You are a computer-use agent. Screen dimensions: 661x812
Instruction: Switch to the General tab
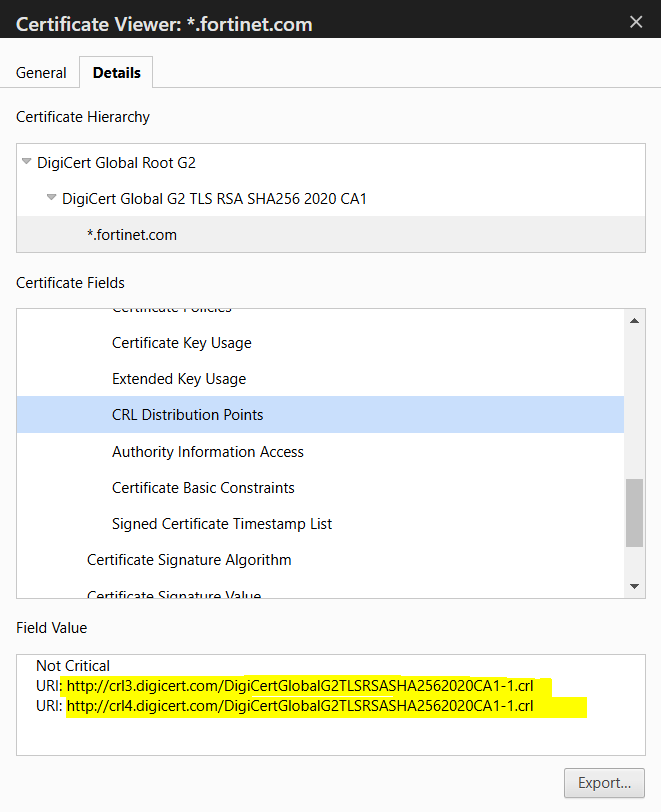click(41, 73)
